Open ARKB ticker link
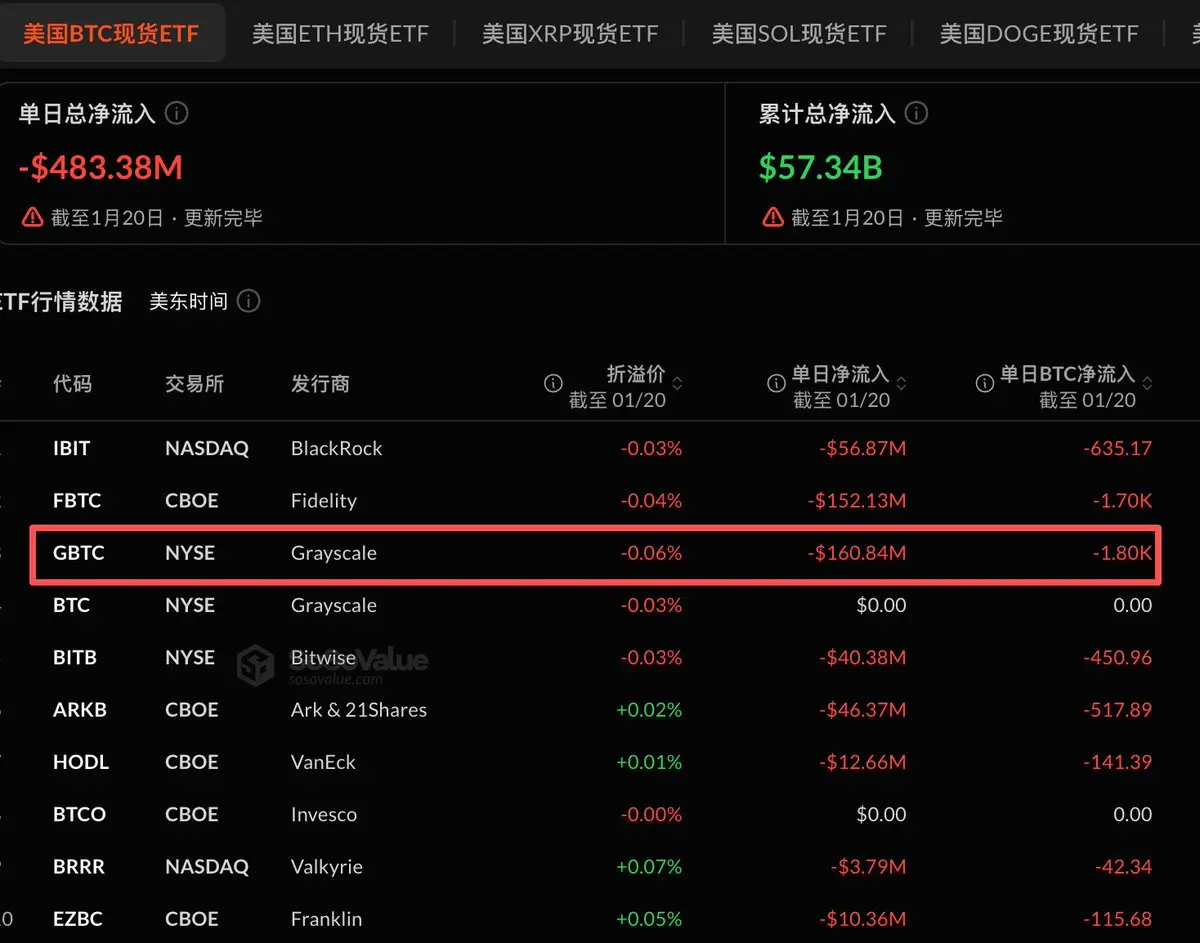The width and height of the screenshot is (1200, 943). pos(80,709)
